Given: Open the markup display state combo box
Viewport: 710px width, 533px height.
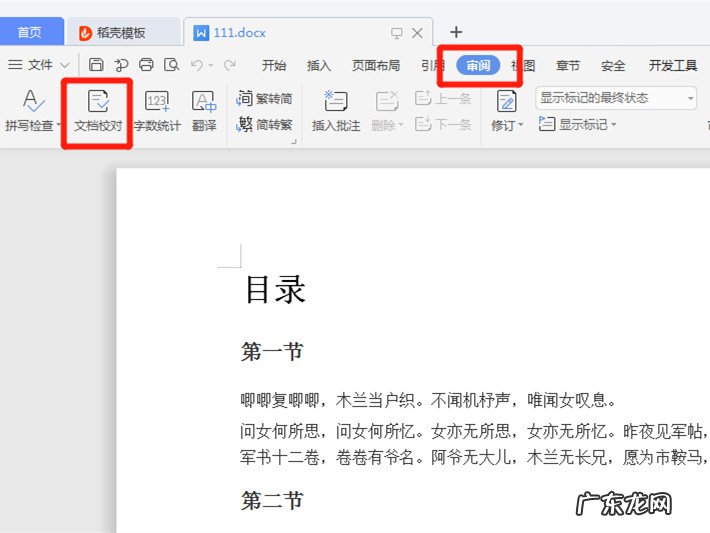Looking at the screenshot, I should [x=616, y=98].
